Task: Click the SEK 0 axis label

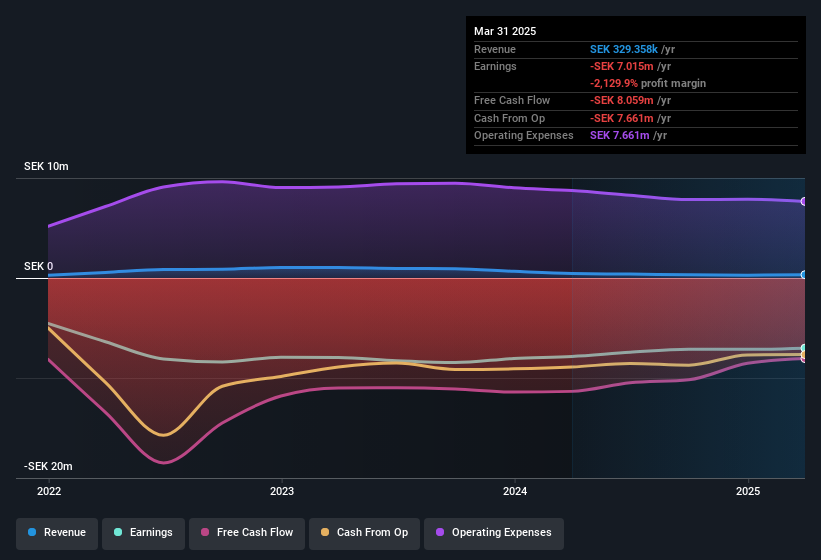Action: point(38,266)
